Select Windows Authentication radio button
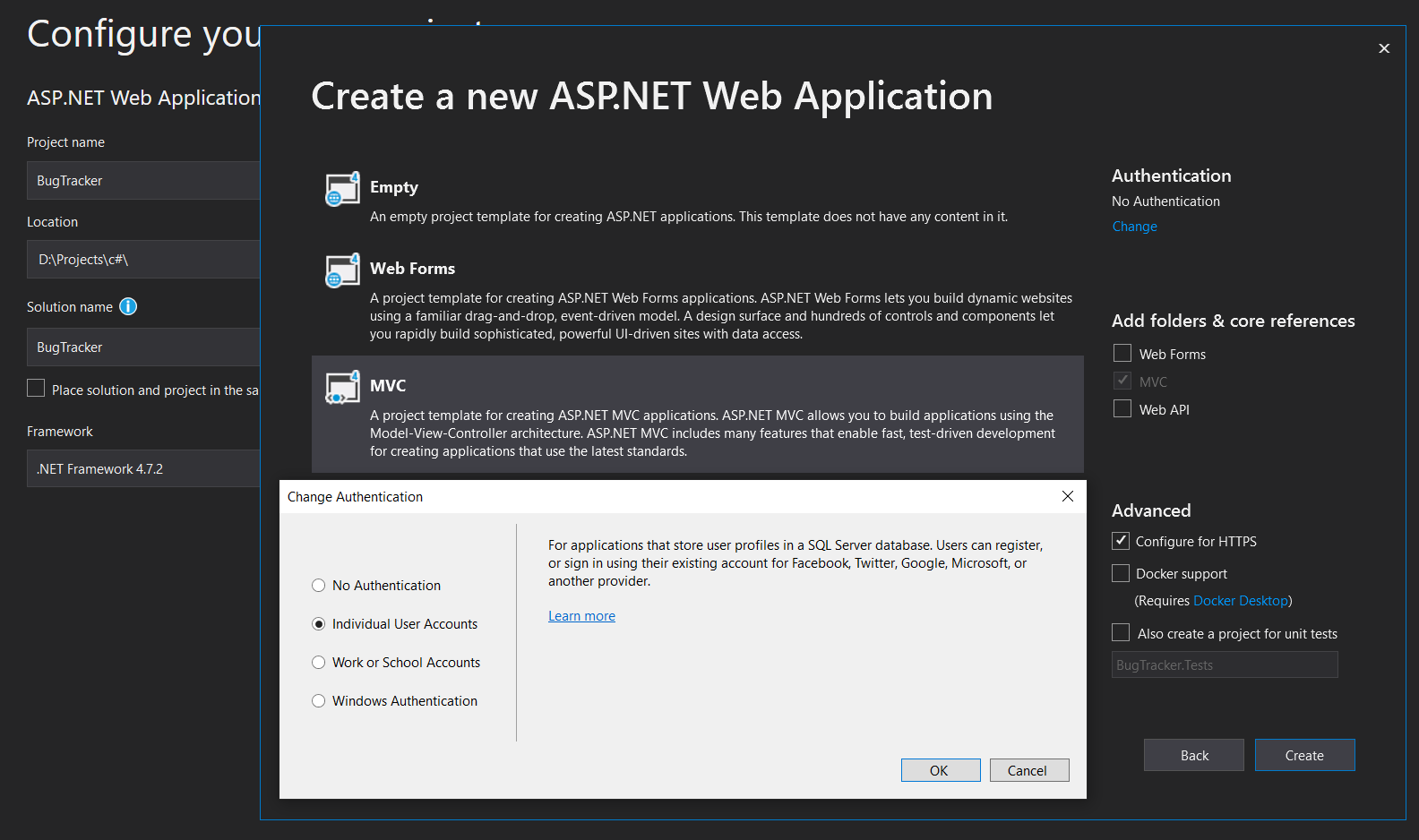1419x840 pixels. (319, 701)
